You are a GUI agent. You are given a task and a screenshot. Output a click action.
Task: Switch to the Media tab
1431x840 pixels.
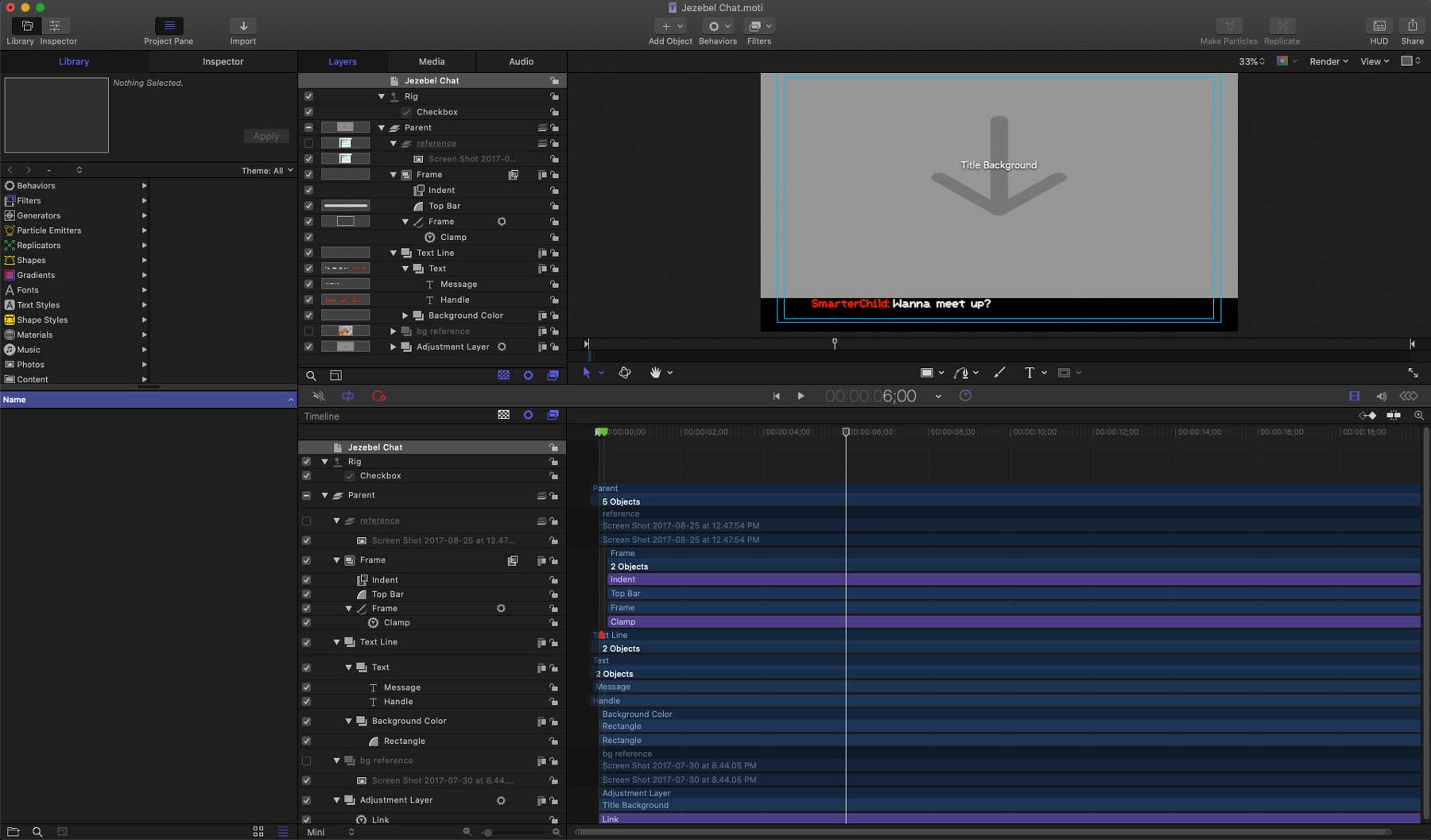click(x=432, y=62)
